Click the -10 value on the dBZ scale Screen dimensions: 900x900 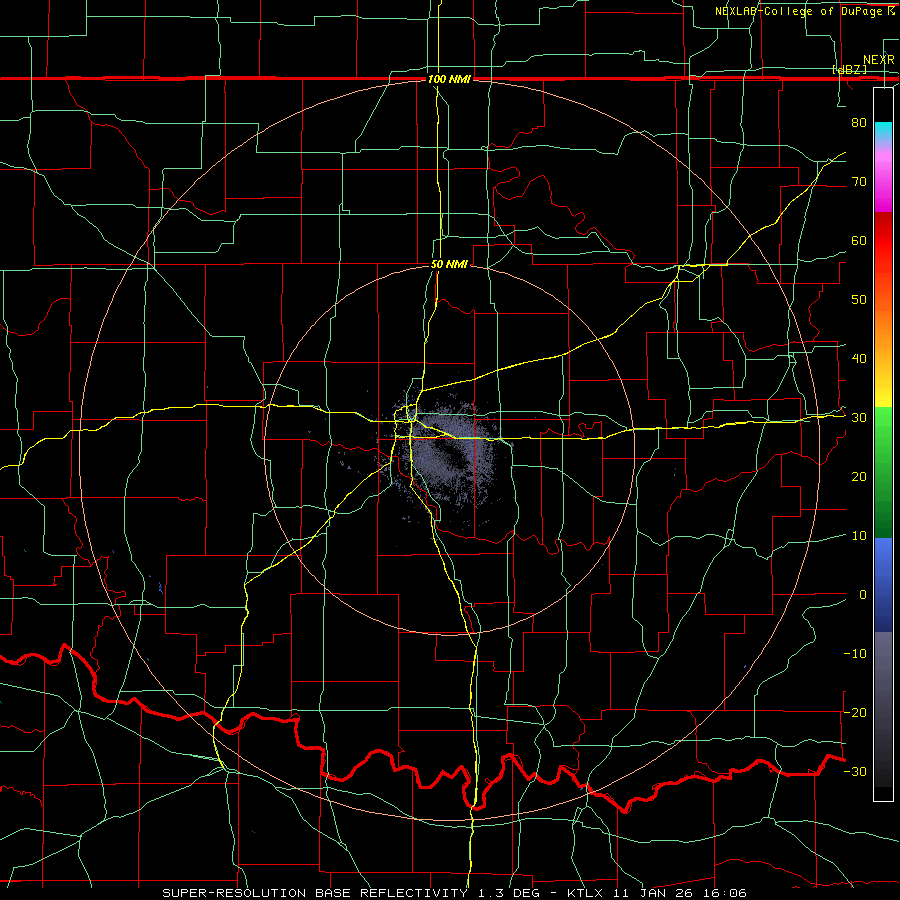click(x=855, y=653)
